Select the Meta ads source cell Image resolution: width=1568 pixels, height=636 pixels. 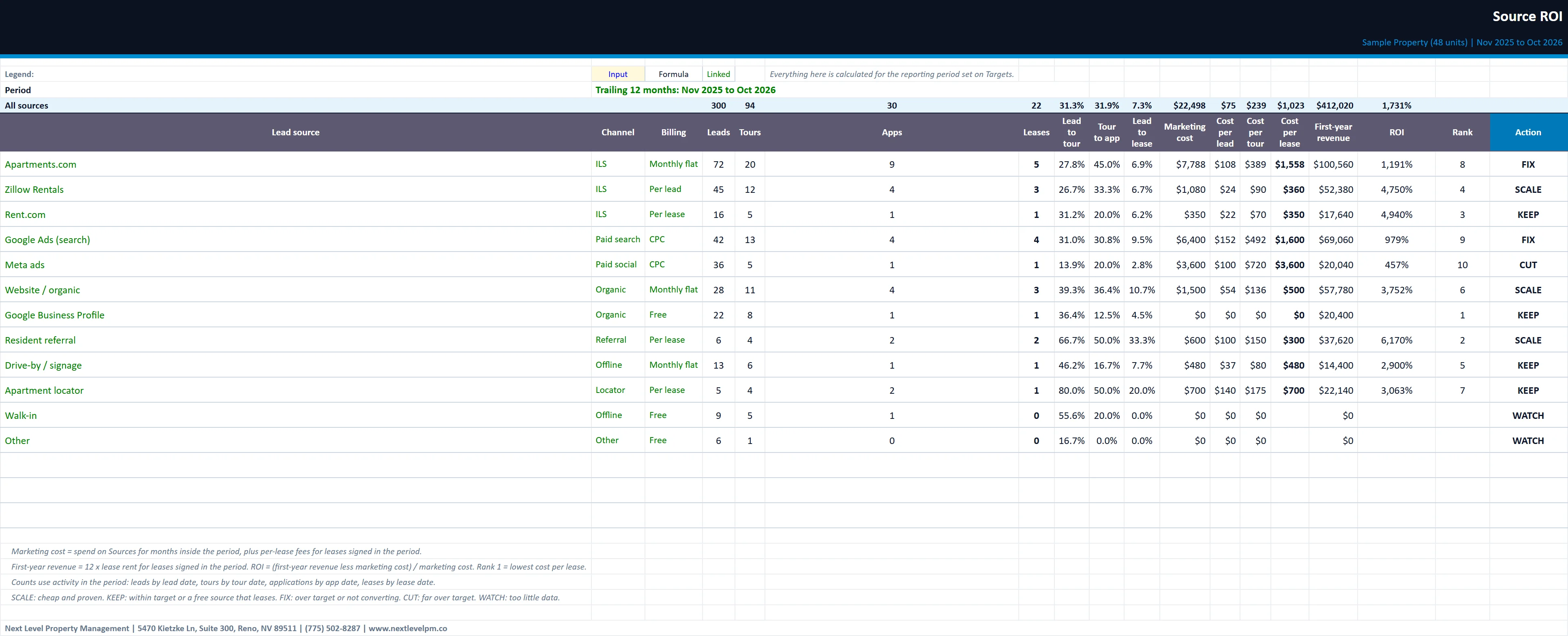[295, 265]
